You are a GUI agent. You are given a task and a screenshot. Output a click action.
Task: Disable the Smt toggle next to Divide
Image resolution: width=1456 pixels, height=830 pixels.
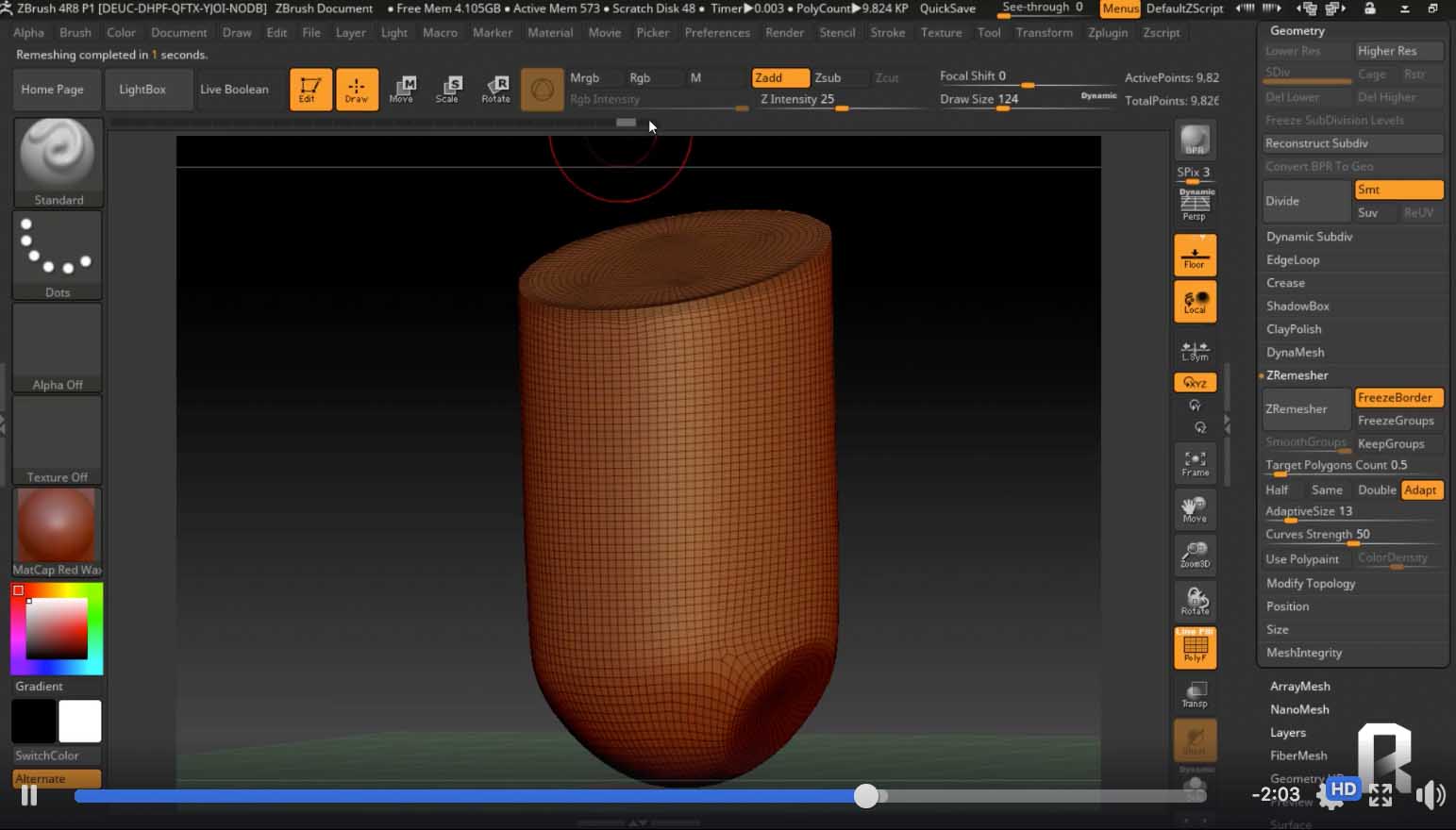pyautogui.click(x=1397, y=190)
